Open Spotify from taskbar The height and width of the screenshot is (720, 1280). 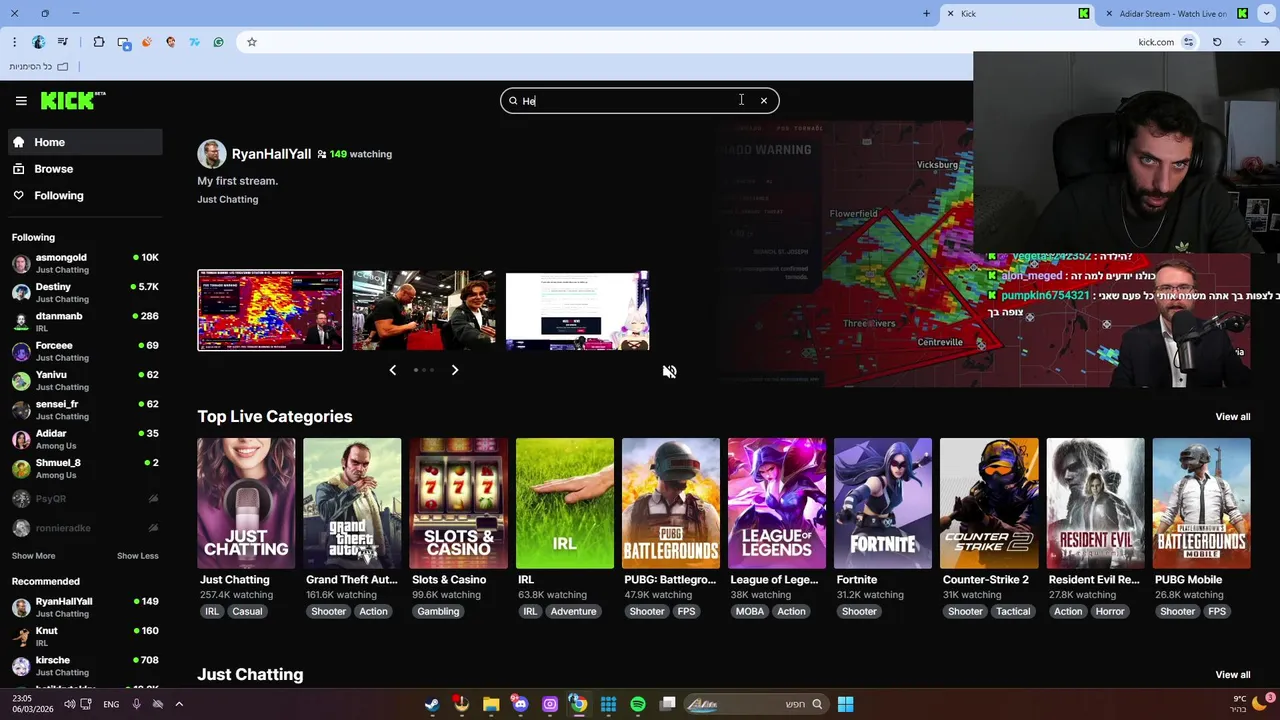click(638, 704)
